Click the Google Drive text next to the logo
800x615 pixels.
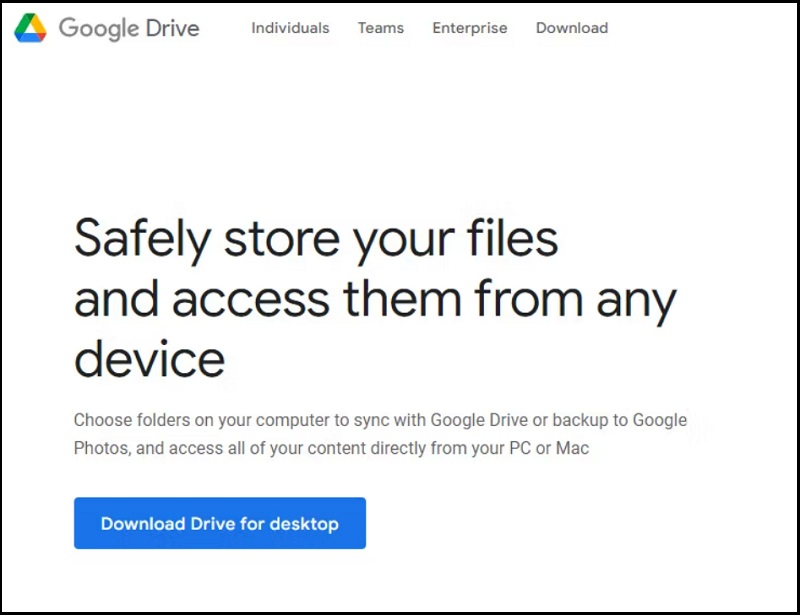click(x=129, y=29)
